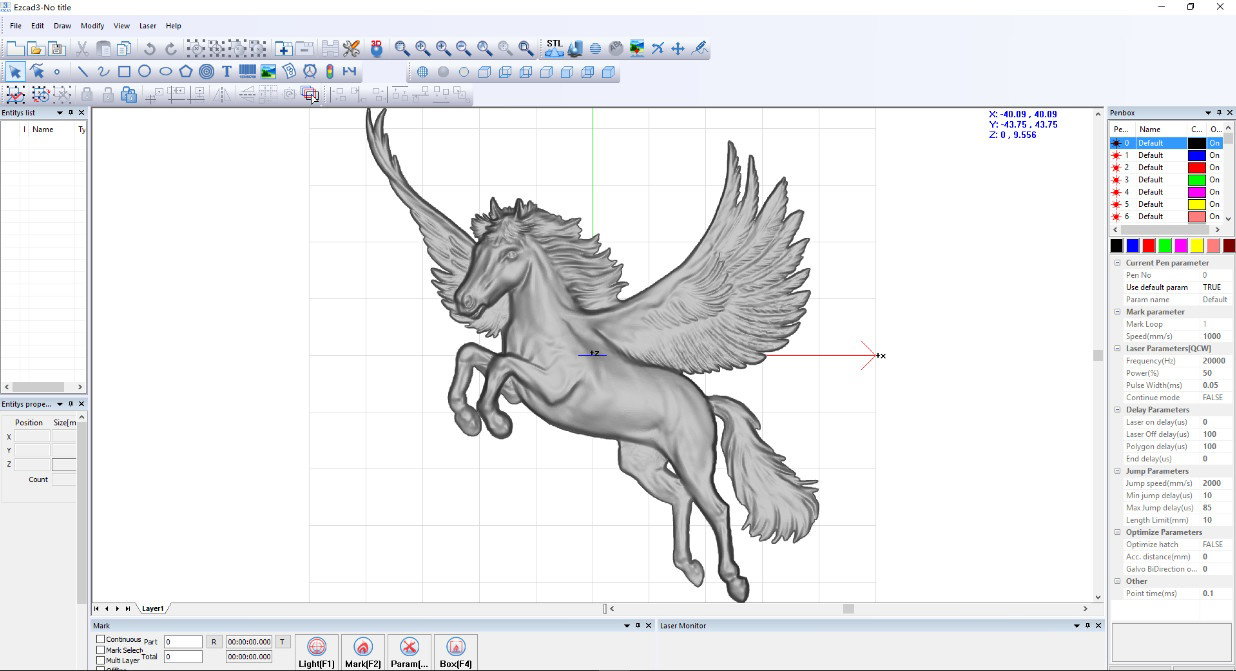Select the Rectangle drawing tool
1236x671 pixels.
pyautogui.click(x=124, y=71)
